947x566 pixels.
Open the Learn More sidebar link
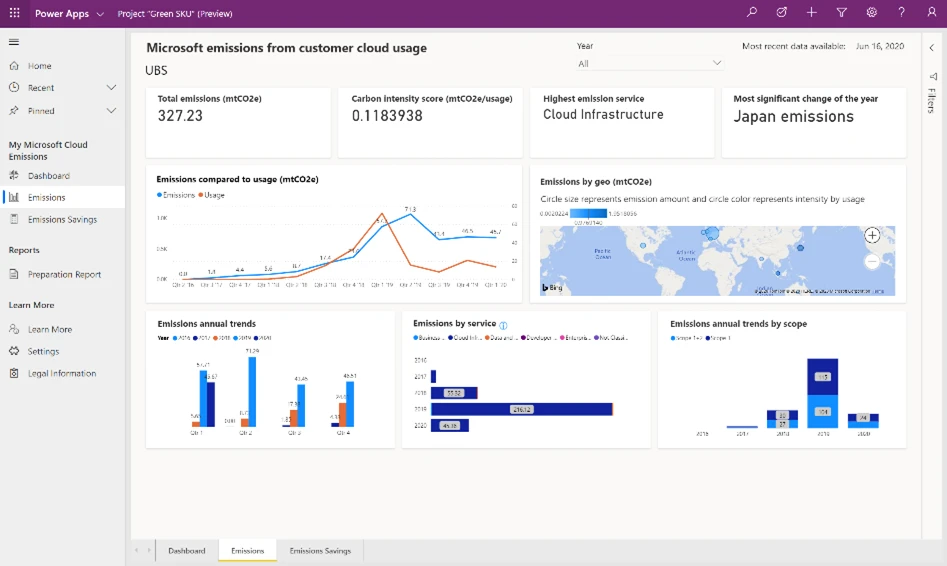pos(50,329)
